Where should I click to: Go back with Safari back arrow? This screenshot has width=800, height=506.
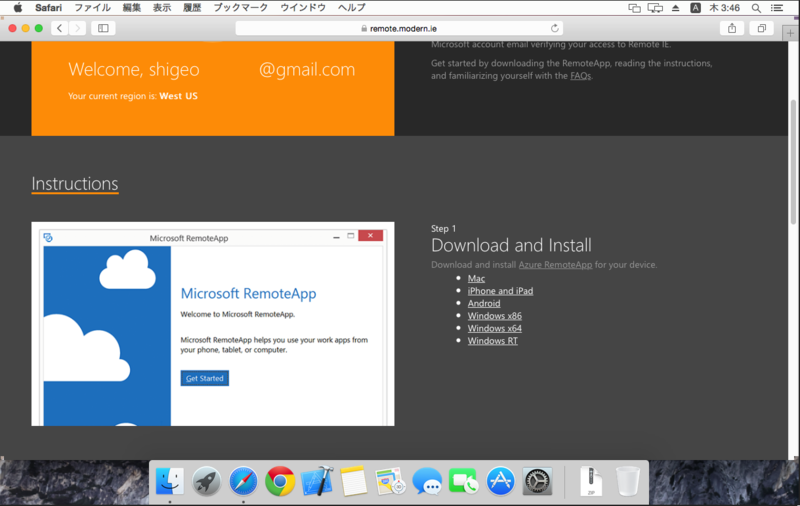pos(60,28)
